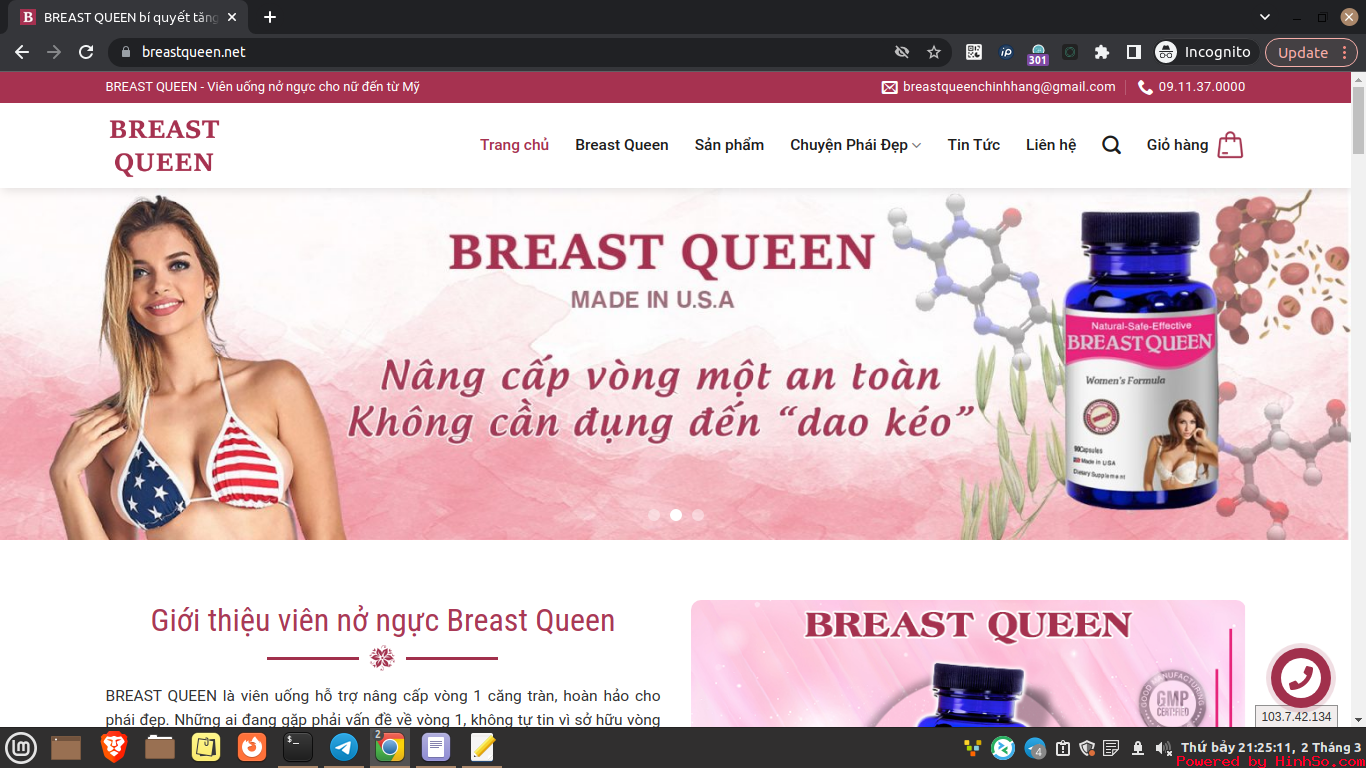
Task: Open the Sản phẩm menu item
Action: click(729, 145)
